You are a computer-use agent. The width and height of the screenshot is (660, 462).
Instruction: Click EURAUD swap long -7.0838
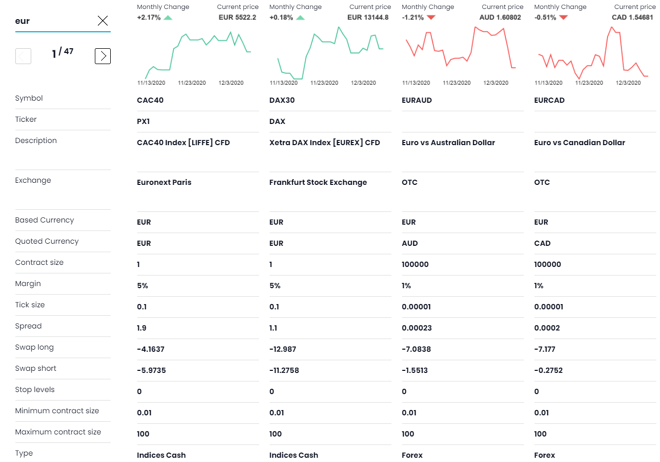416,349
